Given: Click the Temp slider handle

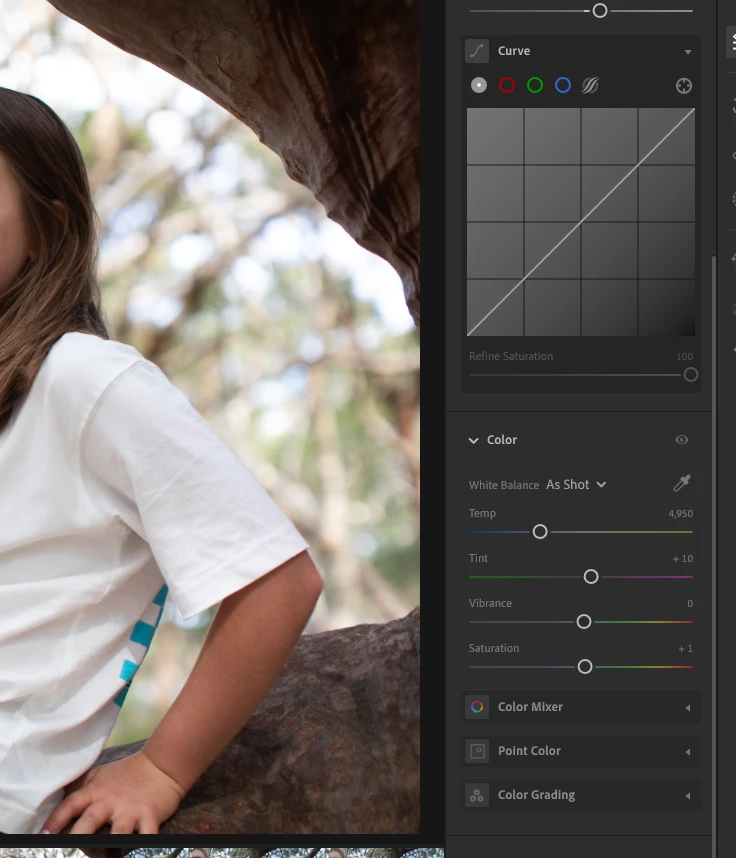Looking at the screenshot, I should pyautogui.click(x=540, y=532).
